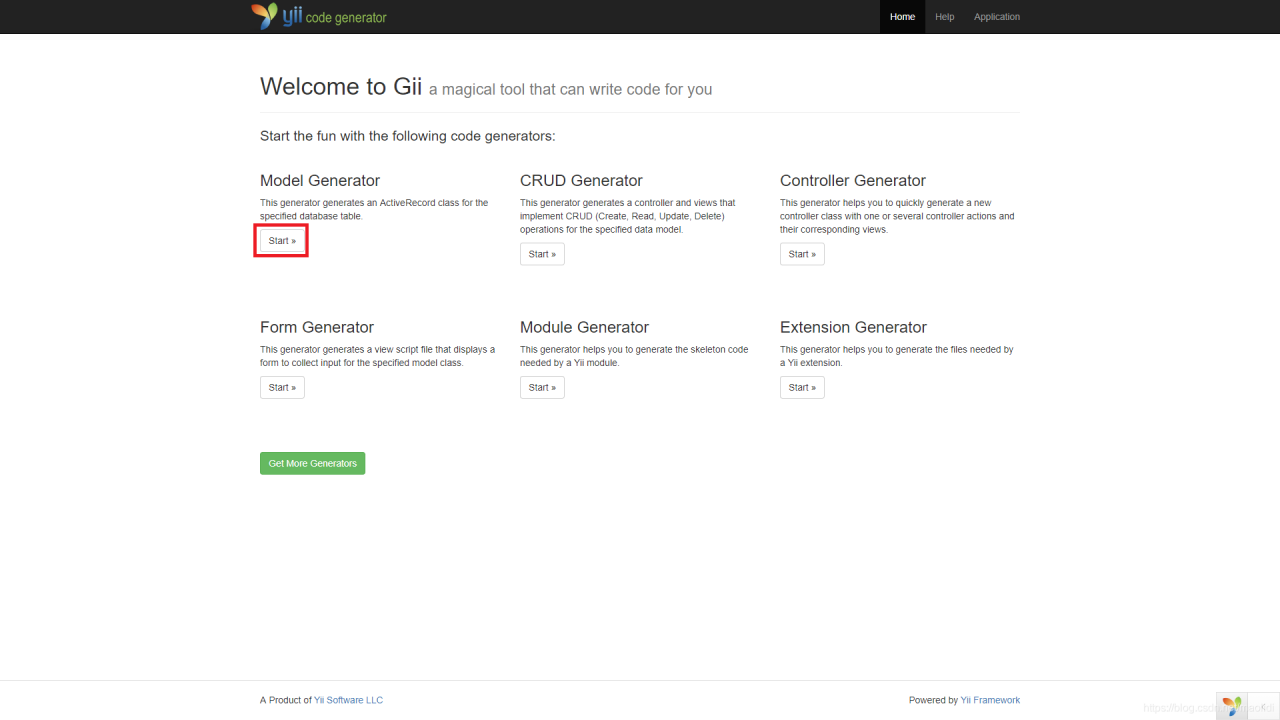Start the Extension Generator
The height and width of the screenshot is (720, 1280).
[x=802, y=387]
